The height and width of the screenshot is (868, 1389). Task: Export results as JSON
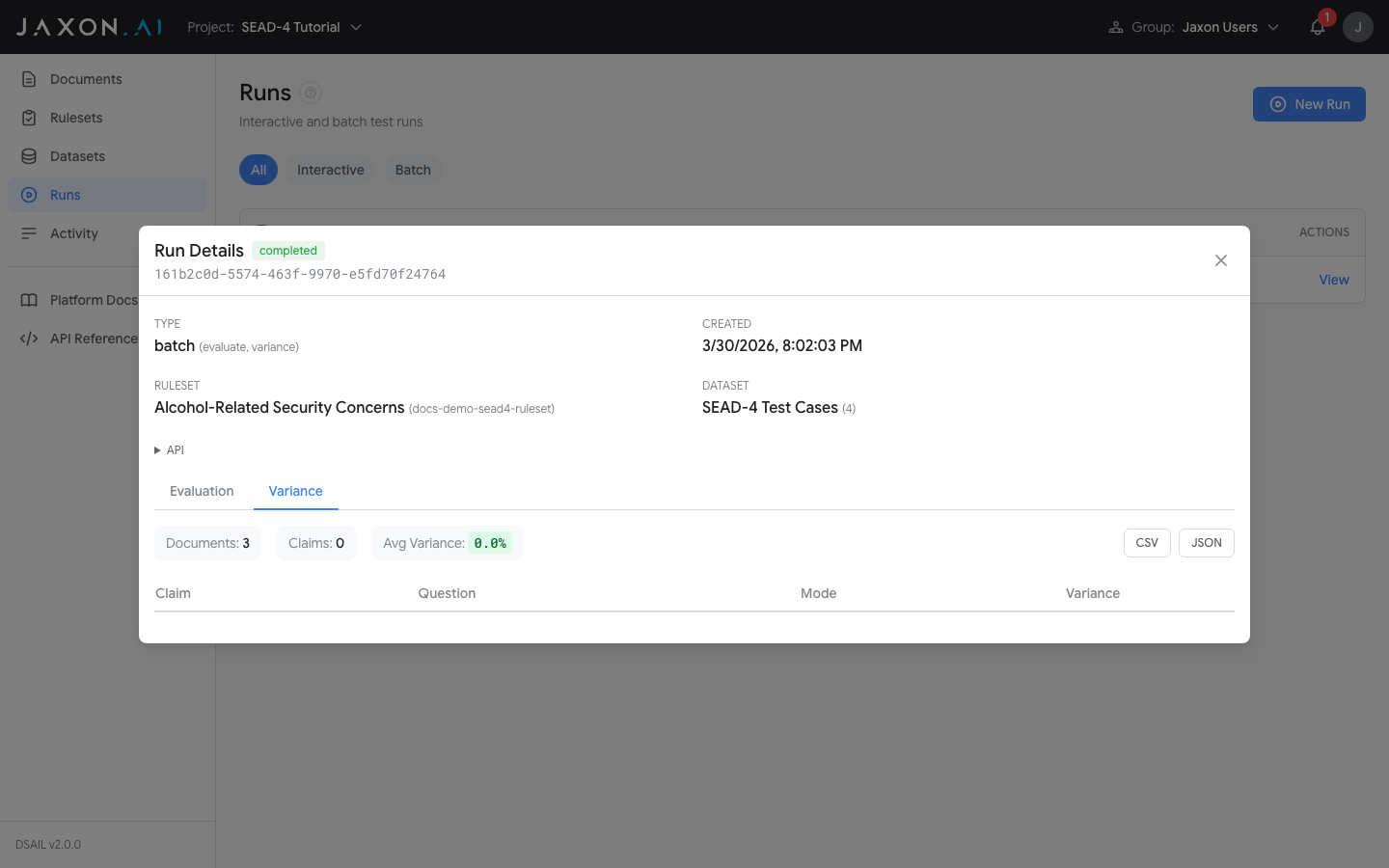tap(1206, 543)
